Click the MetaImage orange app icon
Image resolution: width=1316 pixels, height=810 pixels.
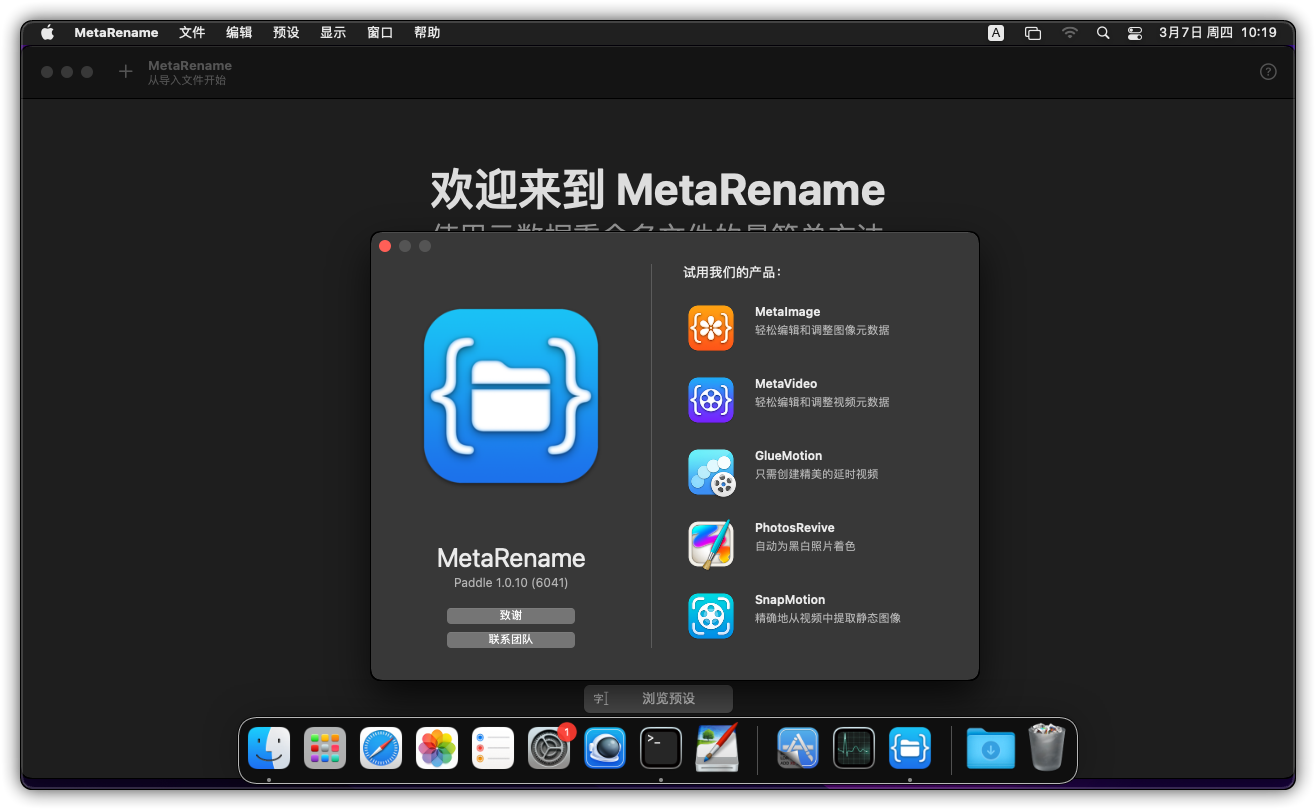point(710,328)
